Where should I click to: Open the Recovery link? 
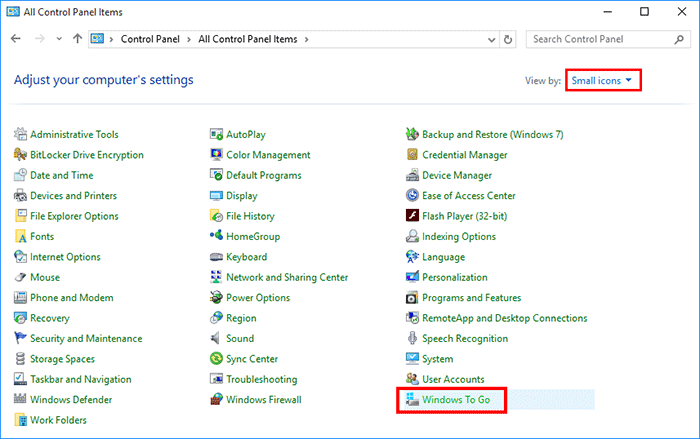[50, 318]
